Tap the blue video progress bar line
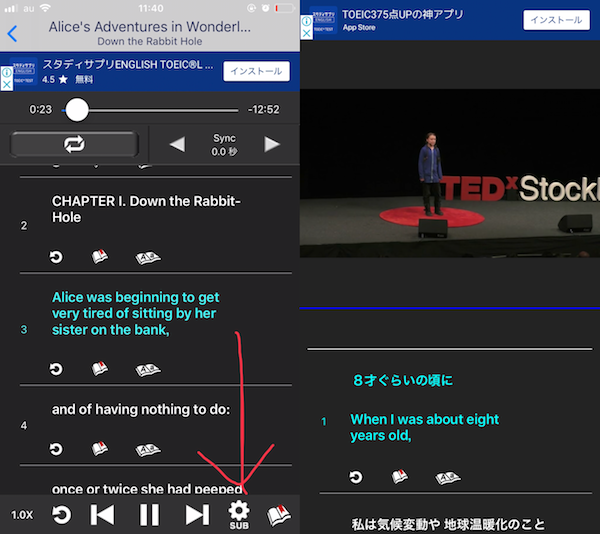Viewport: 600px width, 534px height. 450,308
